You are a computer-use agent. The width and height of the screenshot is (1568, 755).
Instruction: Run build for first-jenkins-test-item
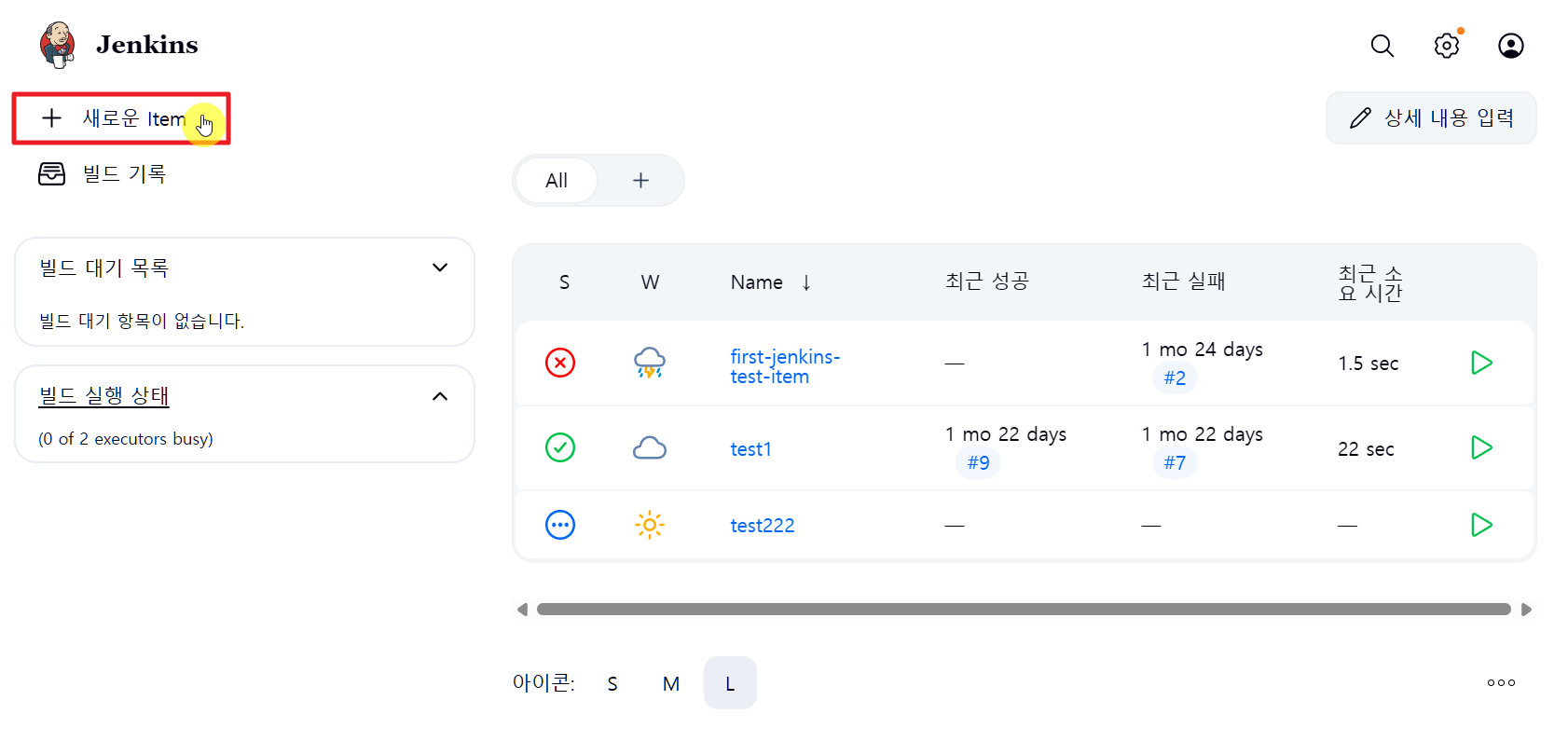(1481, 363)
